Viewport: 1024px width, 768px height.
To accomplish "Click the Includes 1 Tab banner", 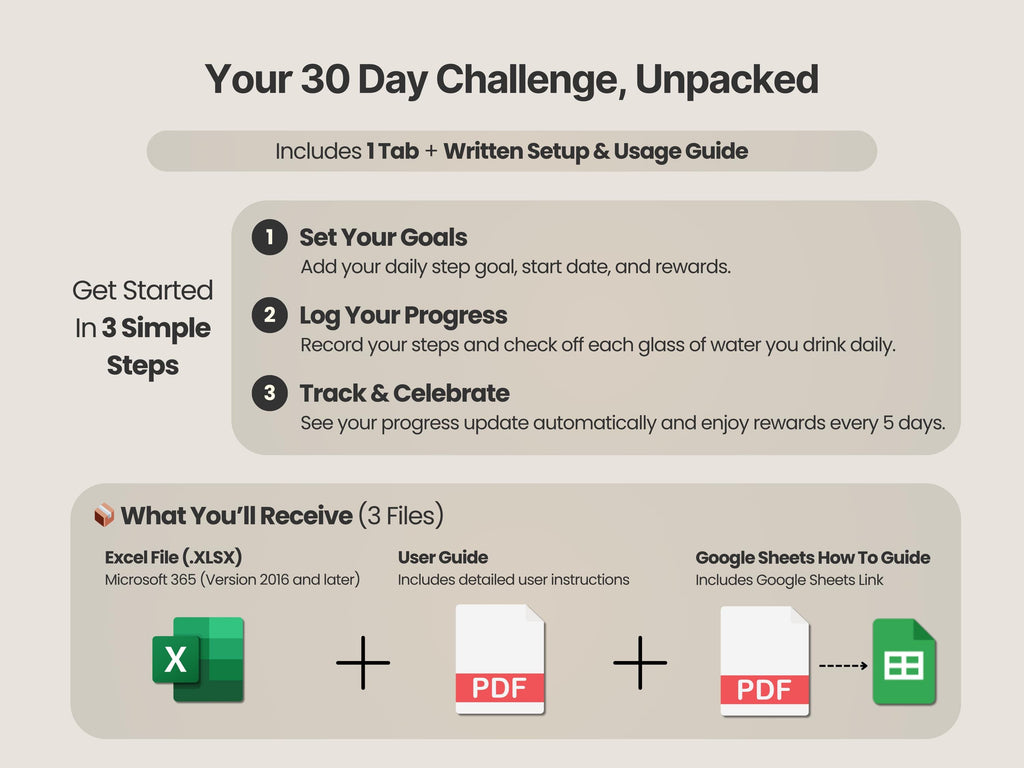I will [511, 151].
